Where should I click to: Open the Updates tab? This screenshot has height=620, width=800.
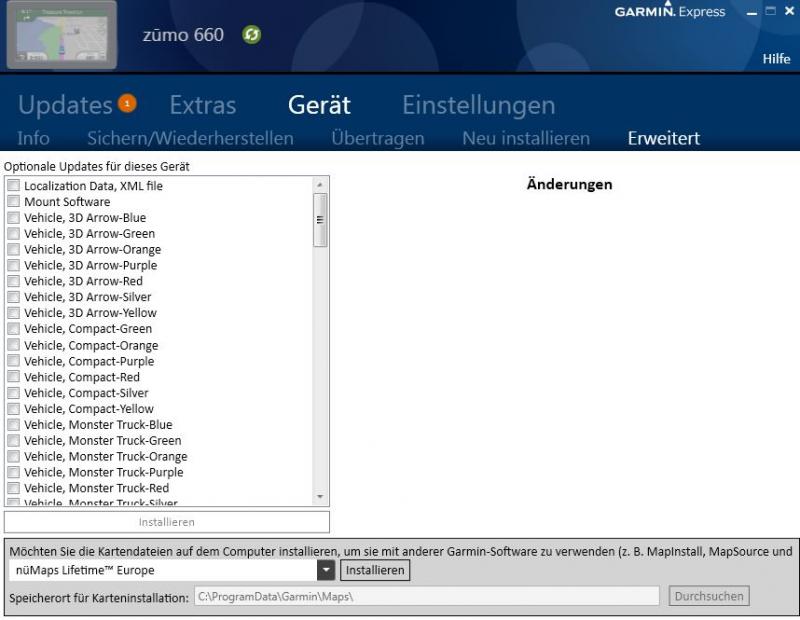[x=65, y=105]
